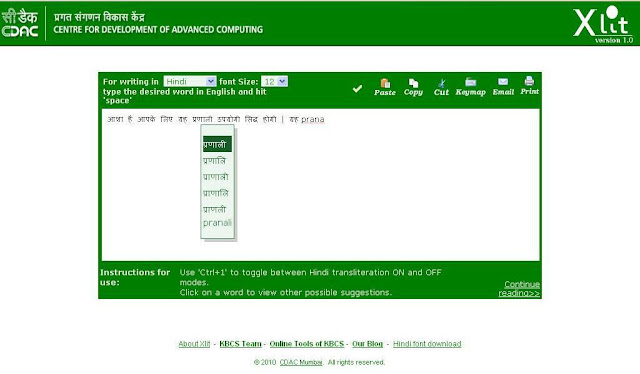640x374 pixels.
Task: Choose the fifth suggestion प्राणली
Action: tap(215, 209)
